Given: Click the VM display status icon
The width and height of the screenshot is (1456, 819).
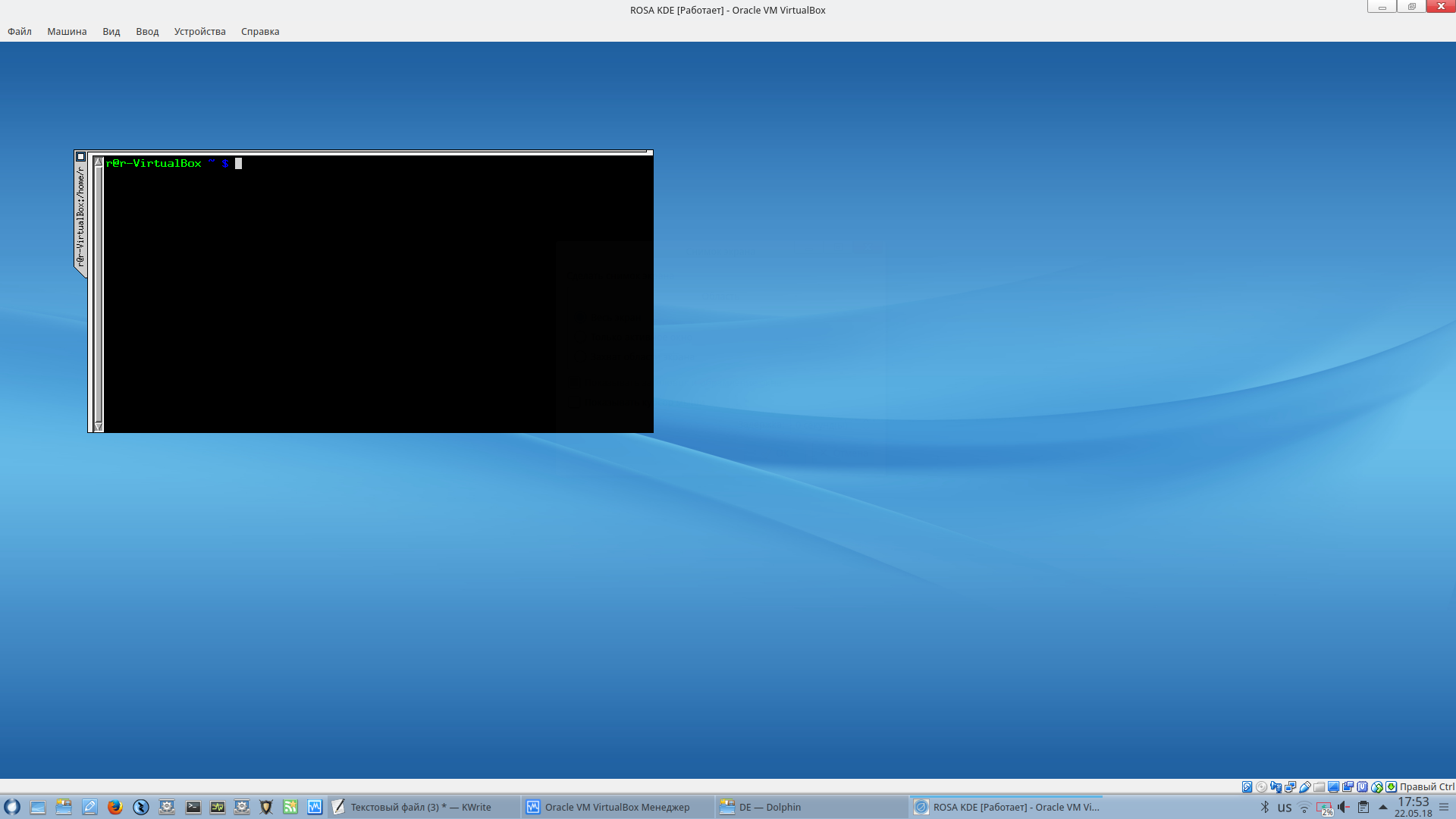Looking at the screenshot, I should point(1333,786).
